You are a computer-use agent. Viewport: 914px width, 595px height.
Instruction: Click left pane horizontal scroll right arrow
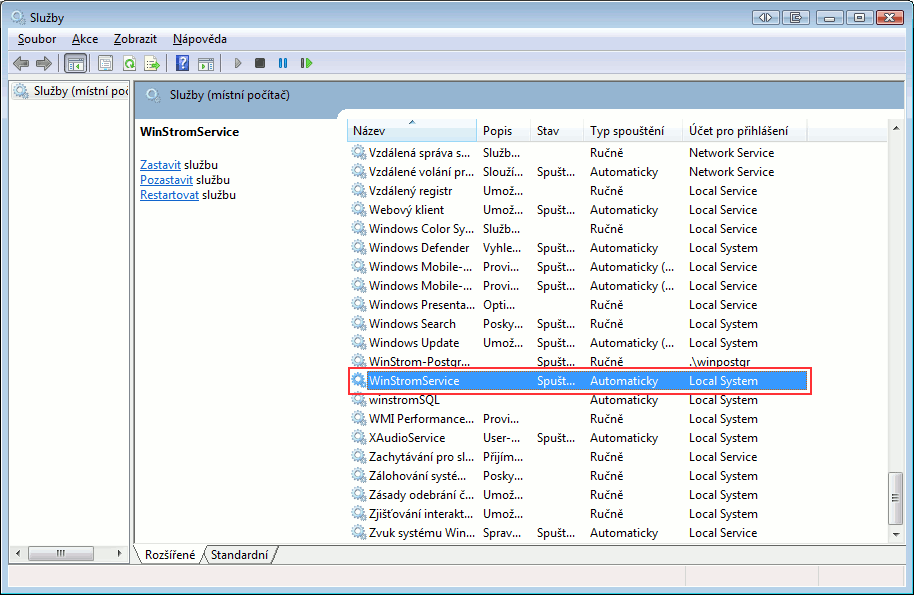[119, 553]
